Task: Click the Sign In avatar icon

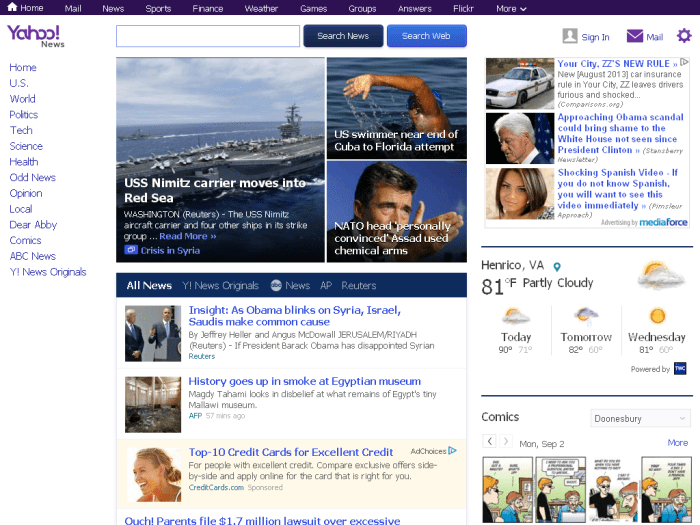Action: pyautogui.click(x=570, y=36)
